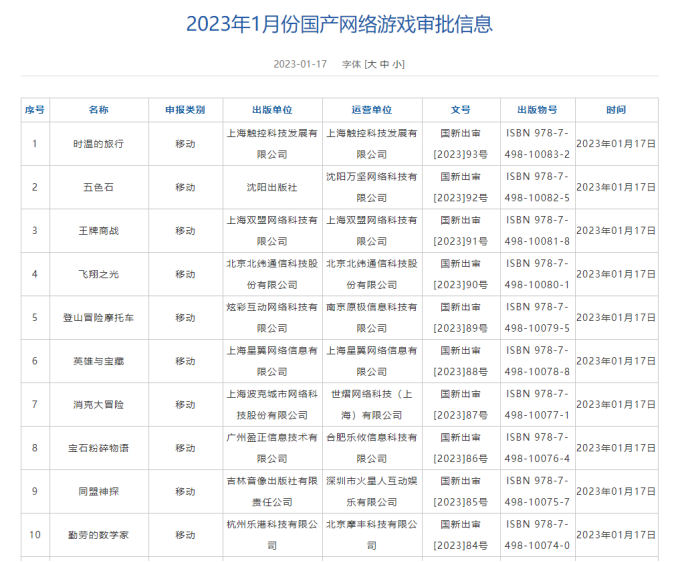Image resolution: width=681 pixels, height=562 pixels.
Task: Click operator 北京摩丰科技有限公司
Action: pyautogui.click(x=372, y=535)
